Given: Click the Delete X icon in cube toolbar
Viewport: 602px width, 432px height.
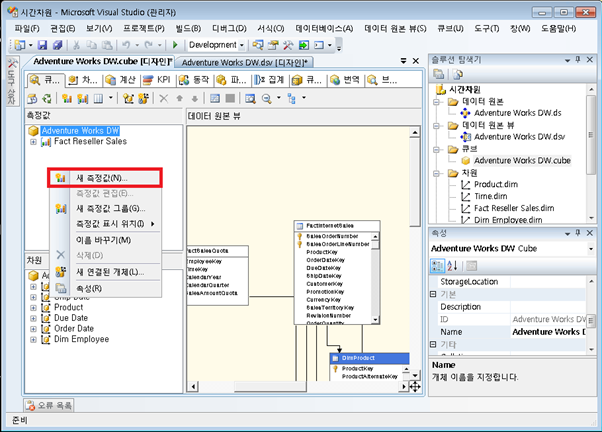Looking at the screenshot, I should (164, 99).
